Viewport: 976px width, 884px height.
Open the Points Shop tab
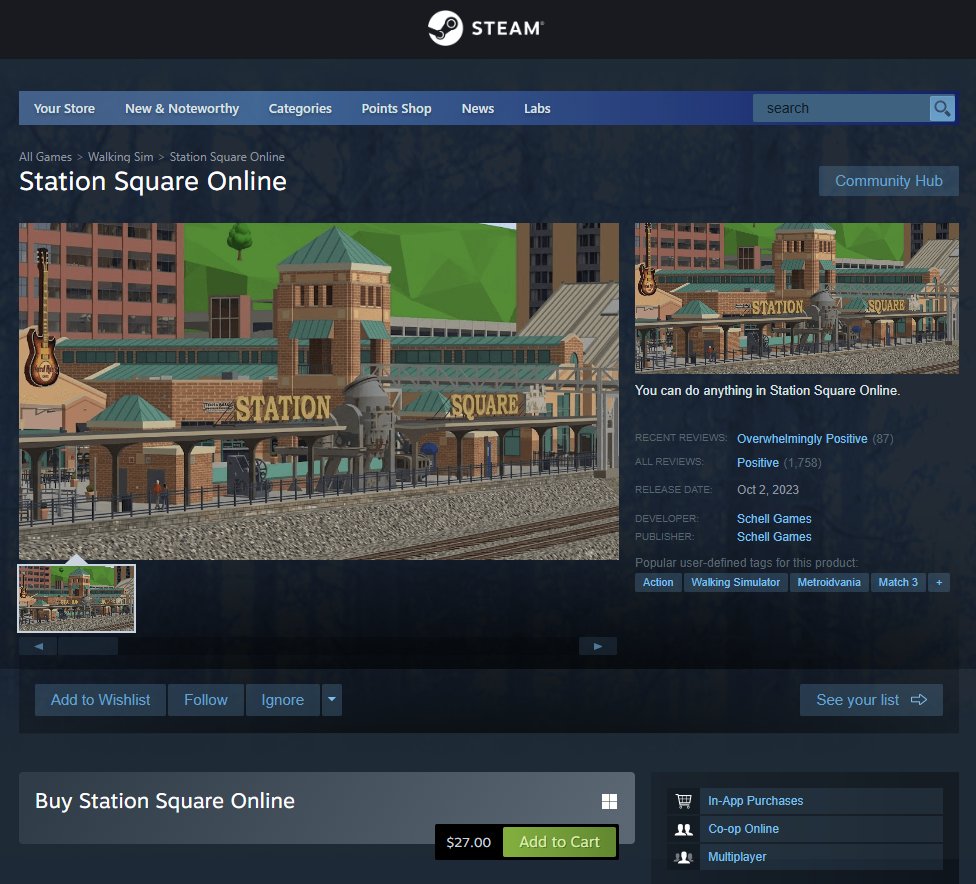pyautogui.click(x=396, y=108)
